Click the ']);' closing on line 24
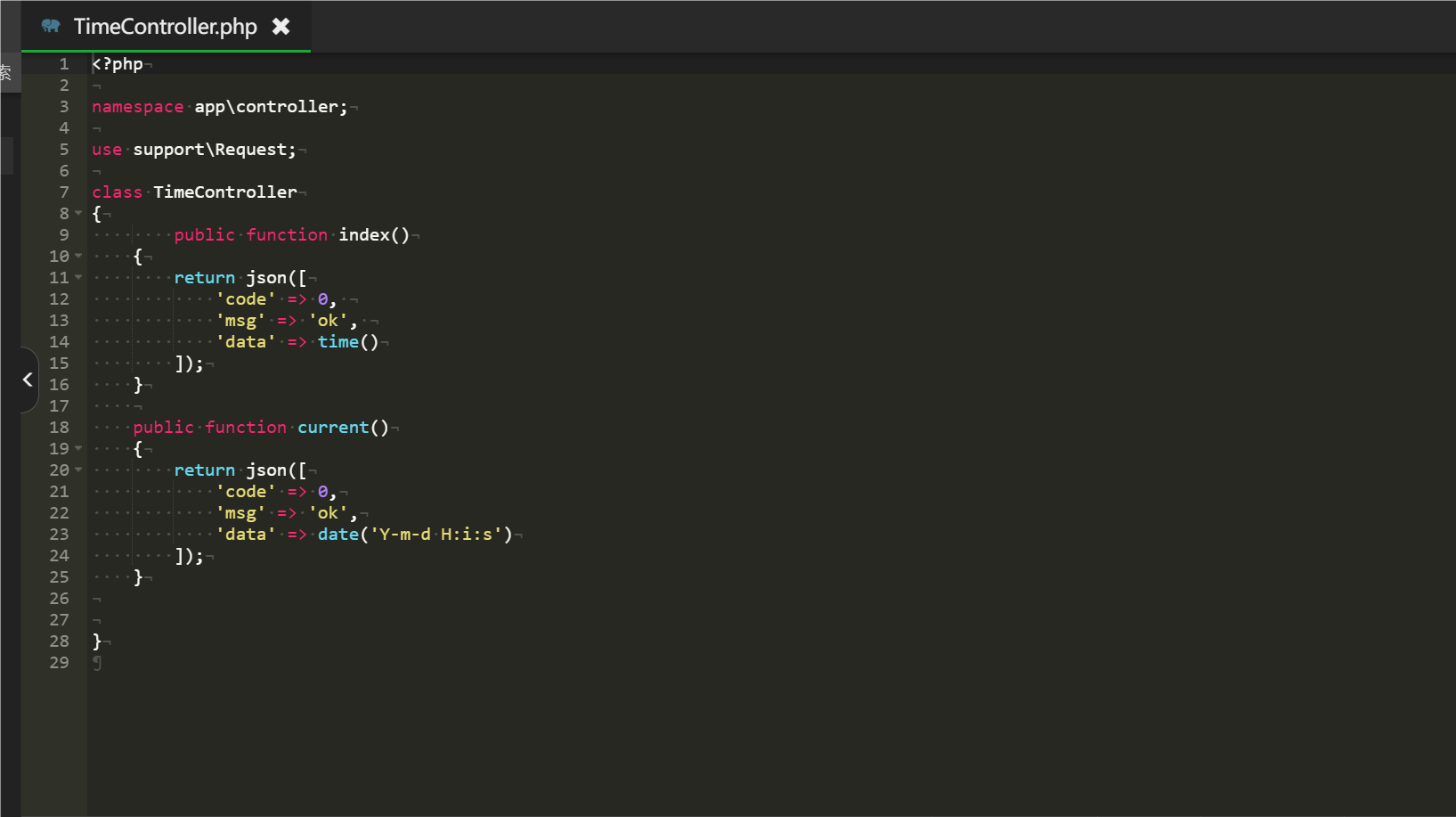The width and height of the screenshot is (1456, 817). point(190,556)
